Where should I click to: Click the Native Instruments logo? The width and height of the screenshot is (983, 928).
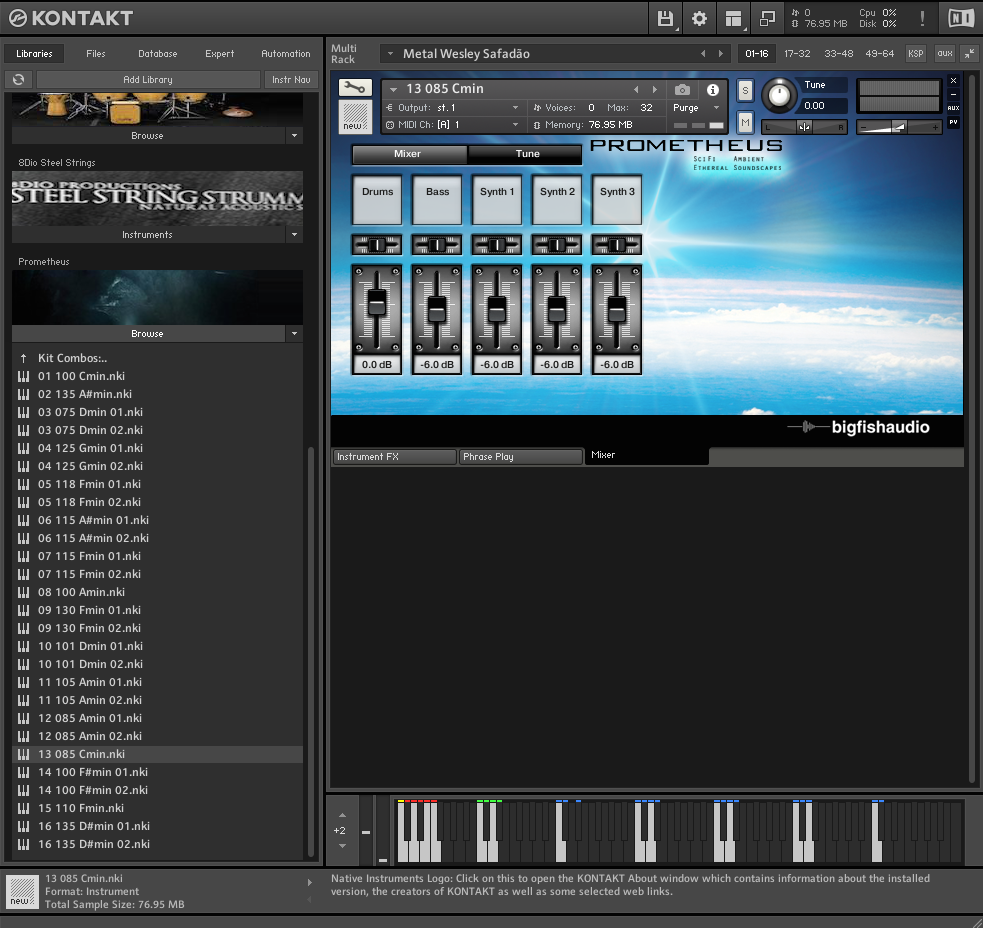pyautogui.click(x=960, y=18)
